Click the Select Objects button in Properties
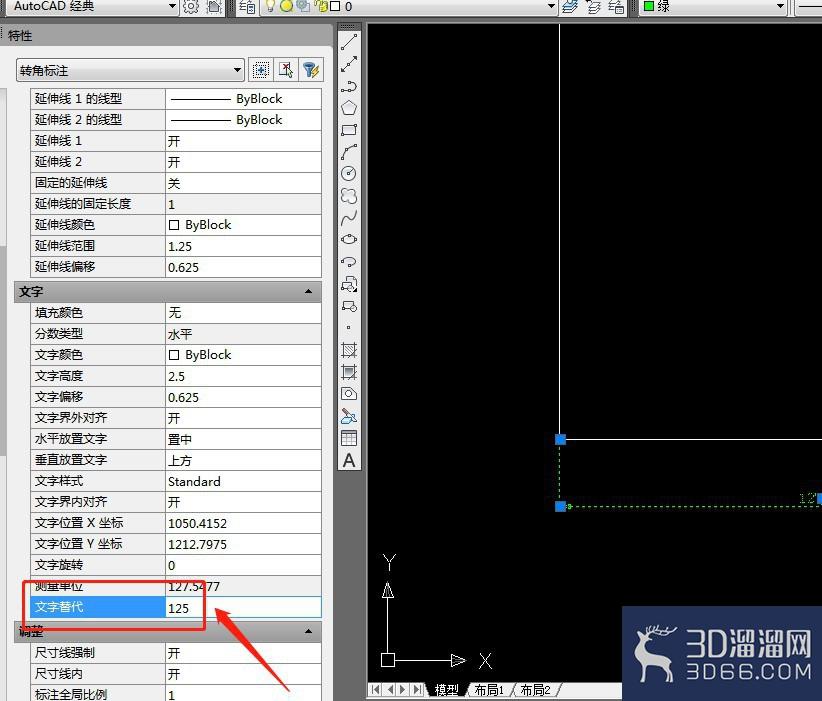This screenshot has width=822, height=701. (x=286, y=70)
